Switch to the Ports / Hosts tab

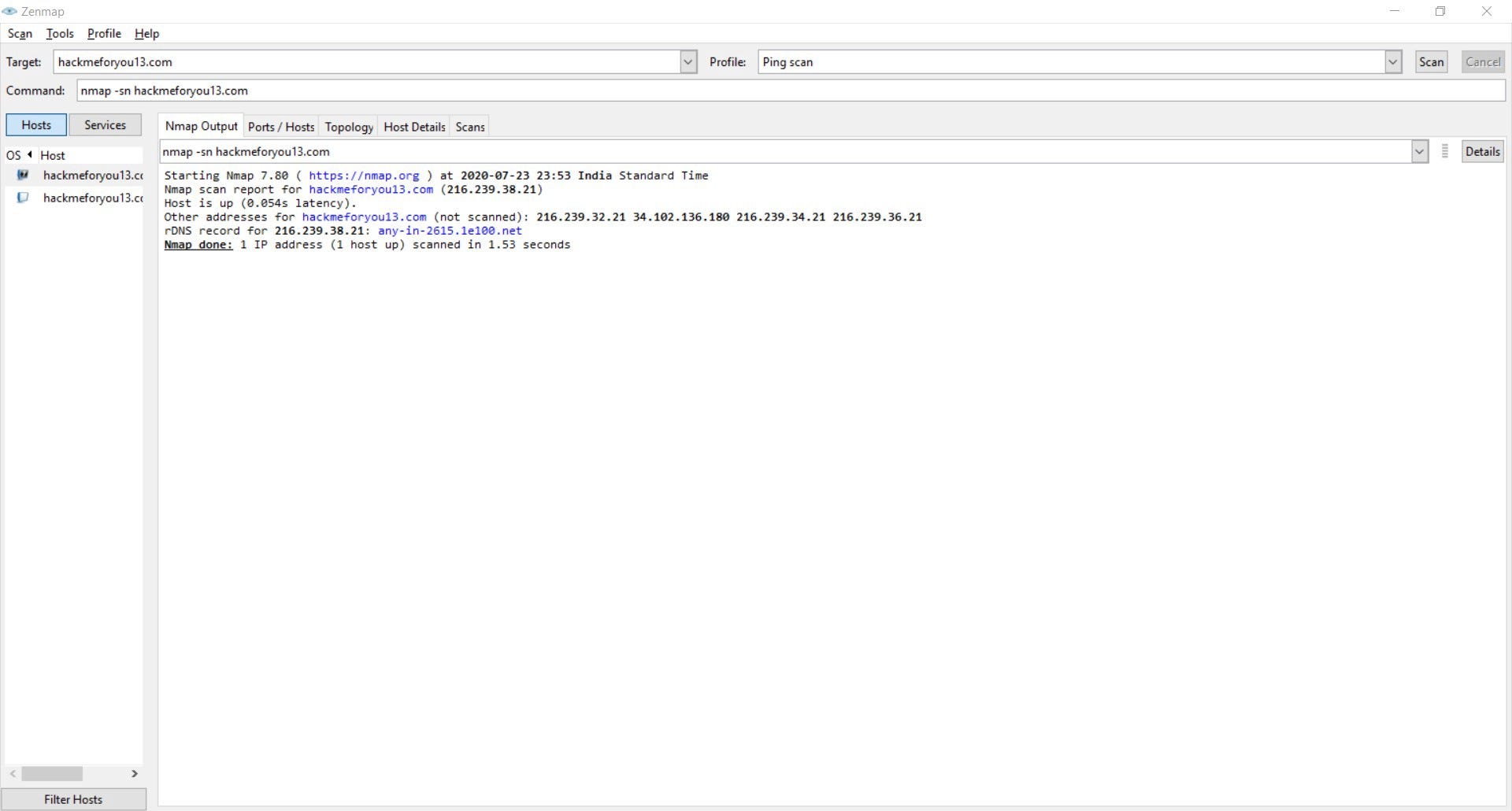click(281, 127)
